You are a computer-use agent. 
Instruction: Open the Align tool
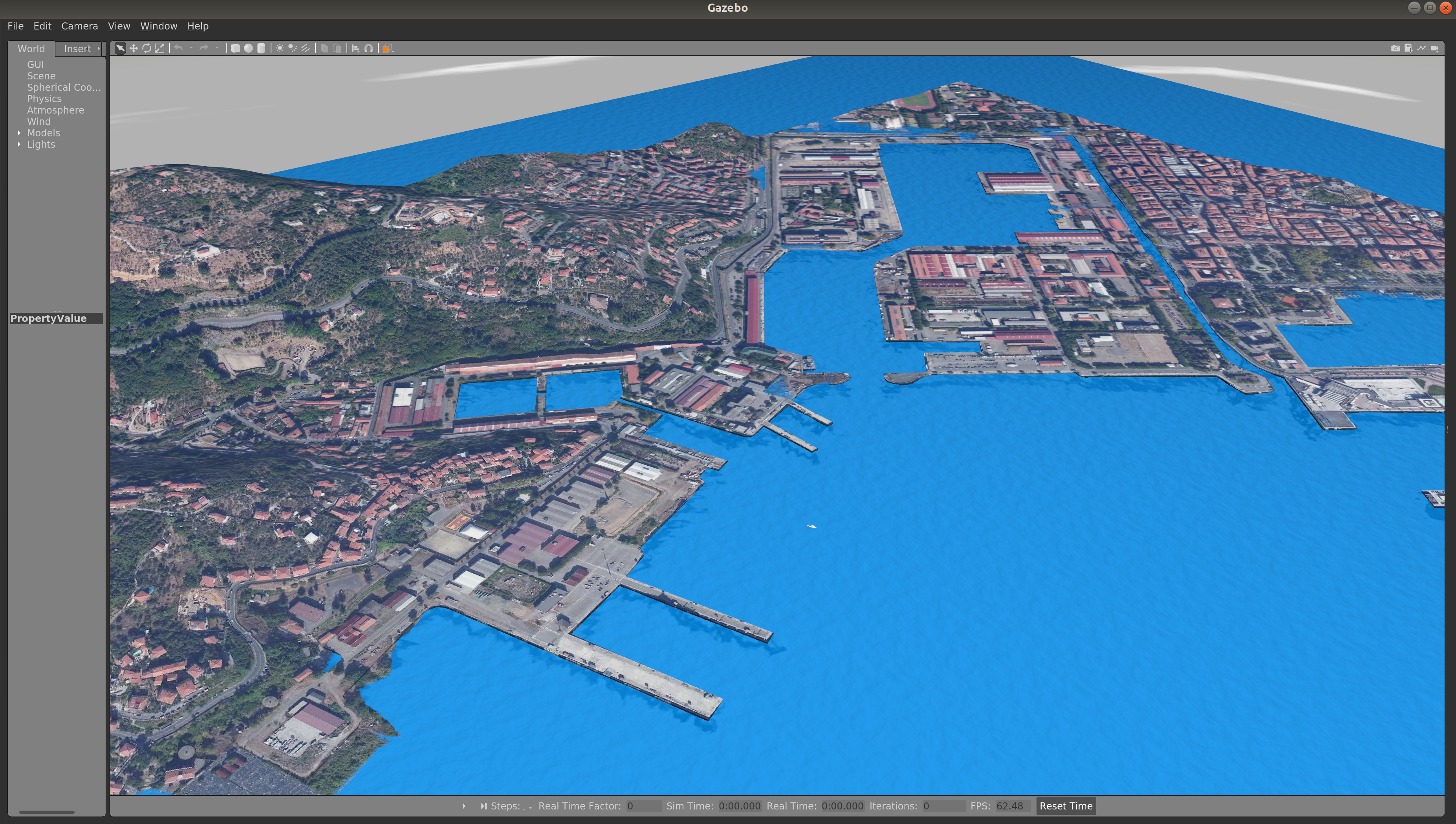pos(356,48)
